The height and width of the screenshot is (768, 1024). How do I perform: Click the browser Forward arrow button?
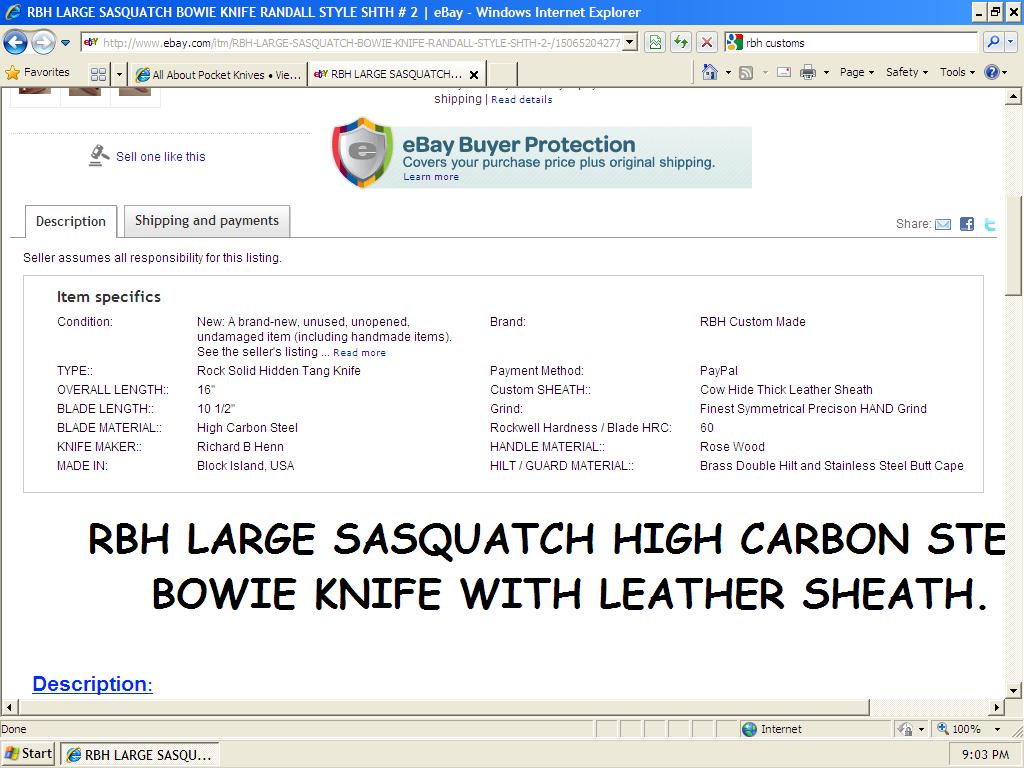pos(43,43)
